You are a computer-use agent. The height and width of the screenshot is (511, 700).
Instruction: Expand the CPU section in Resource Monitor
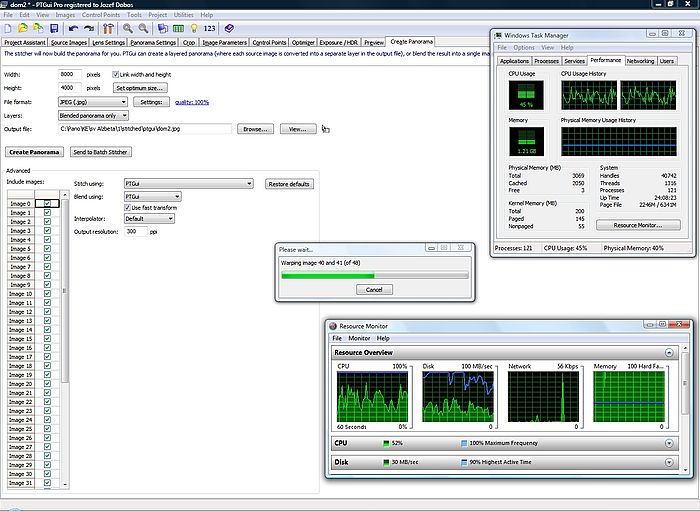click(668, 443)
